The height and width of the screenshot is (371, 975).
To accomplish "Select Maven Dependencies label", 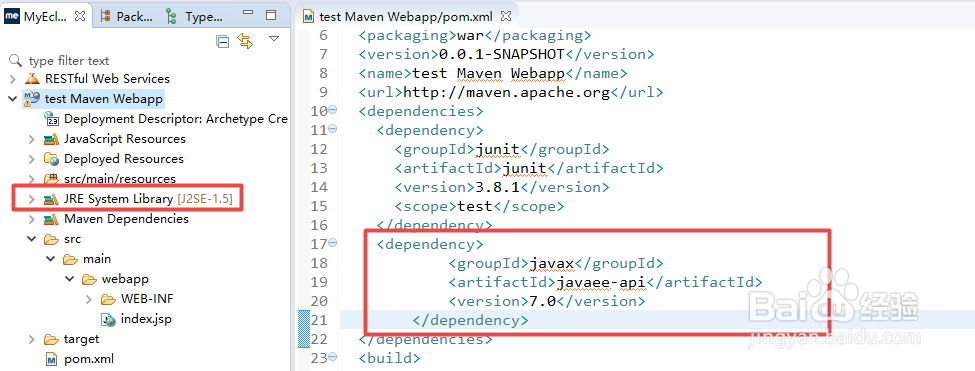I will [x=126, y=219].
